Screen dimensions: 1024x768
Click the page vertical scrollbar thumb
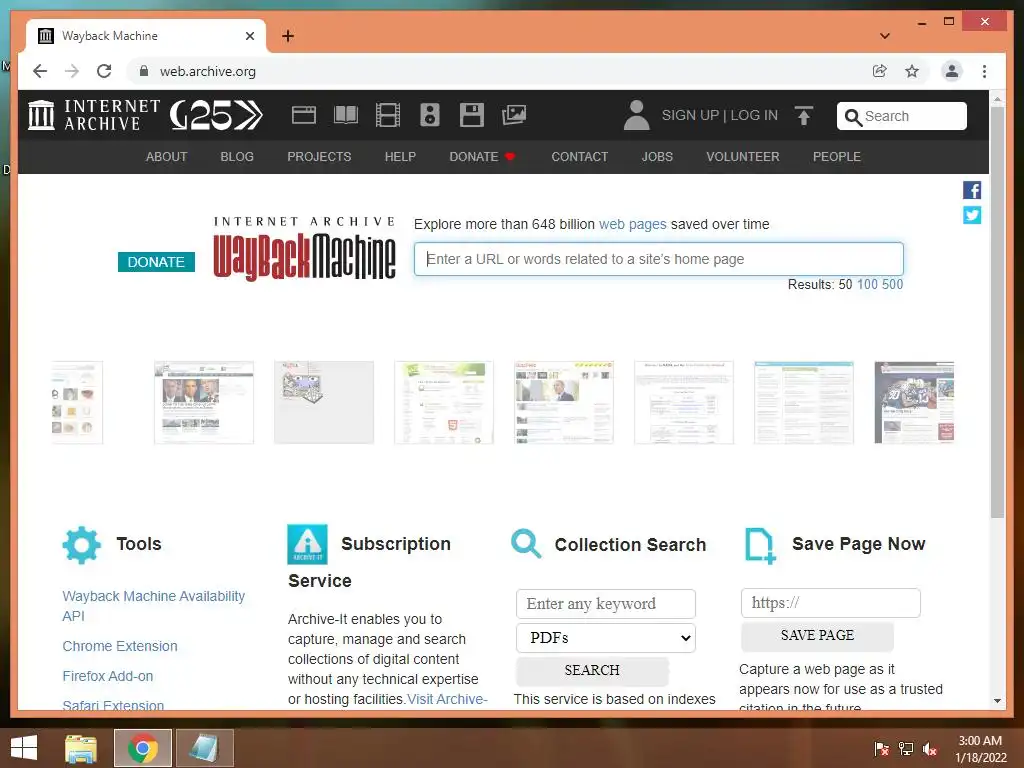(x=997, y=312)
